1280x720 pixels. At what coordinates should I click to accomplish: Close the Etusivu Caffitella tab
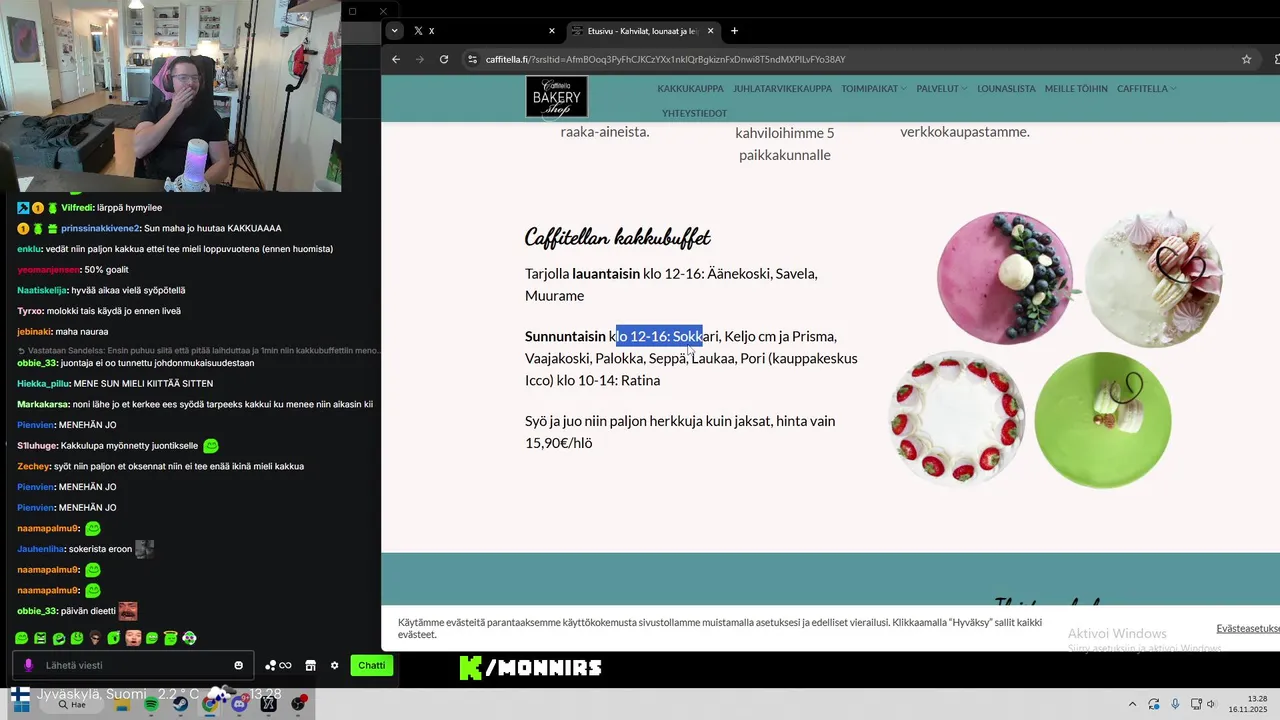click(x=711, y=31)
